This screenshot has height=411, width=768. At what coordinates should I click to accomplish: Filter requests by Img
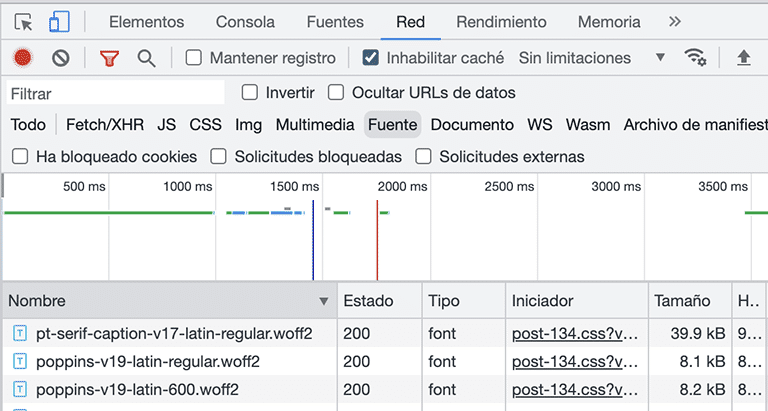point(248,125)
